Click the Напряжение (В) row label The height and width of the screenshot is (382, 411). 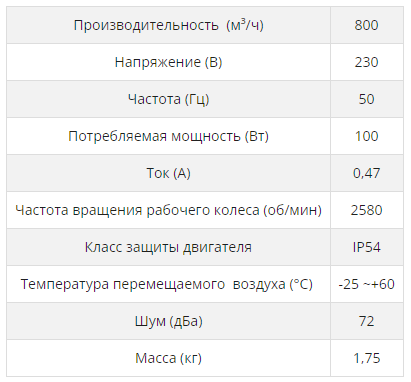coord(168,62)
